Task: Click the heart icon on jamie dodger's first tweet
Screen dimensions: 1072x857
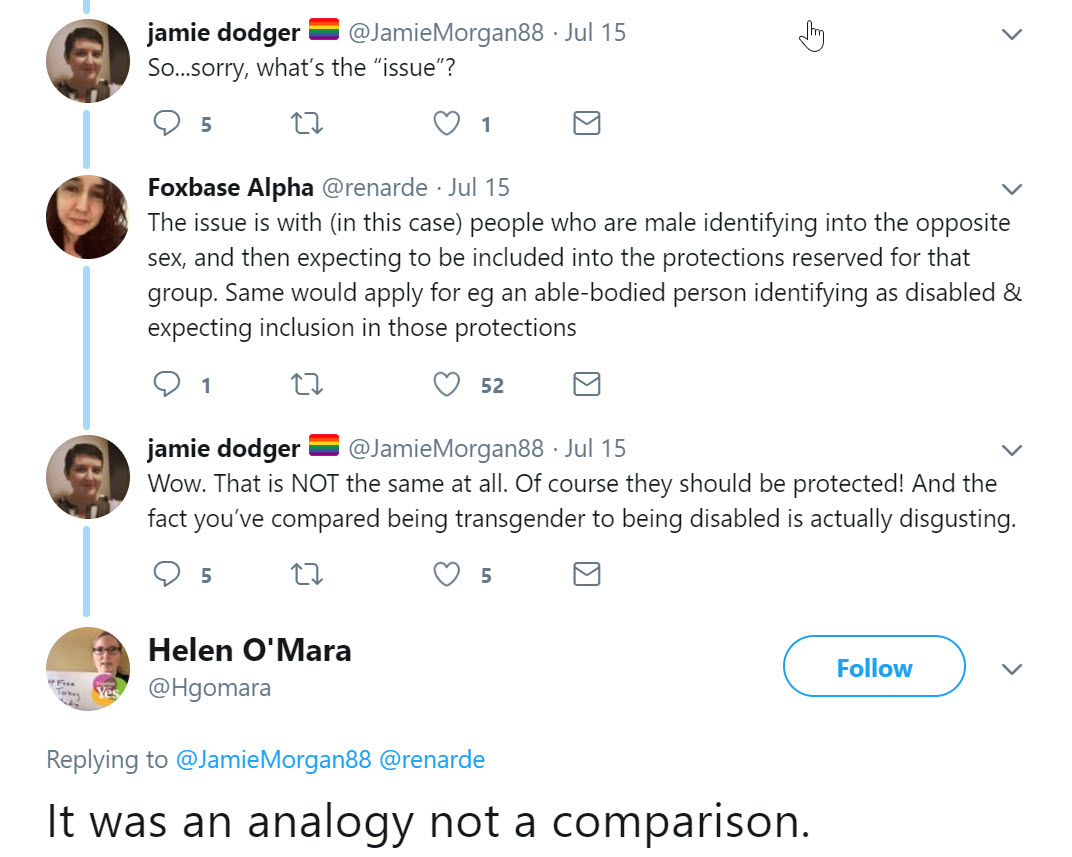Action: coord(446,123)
